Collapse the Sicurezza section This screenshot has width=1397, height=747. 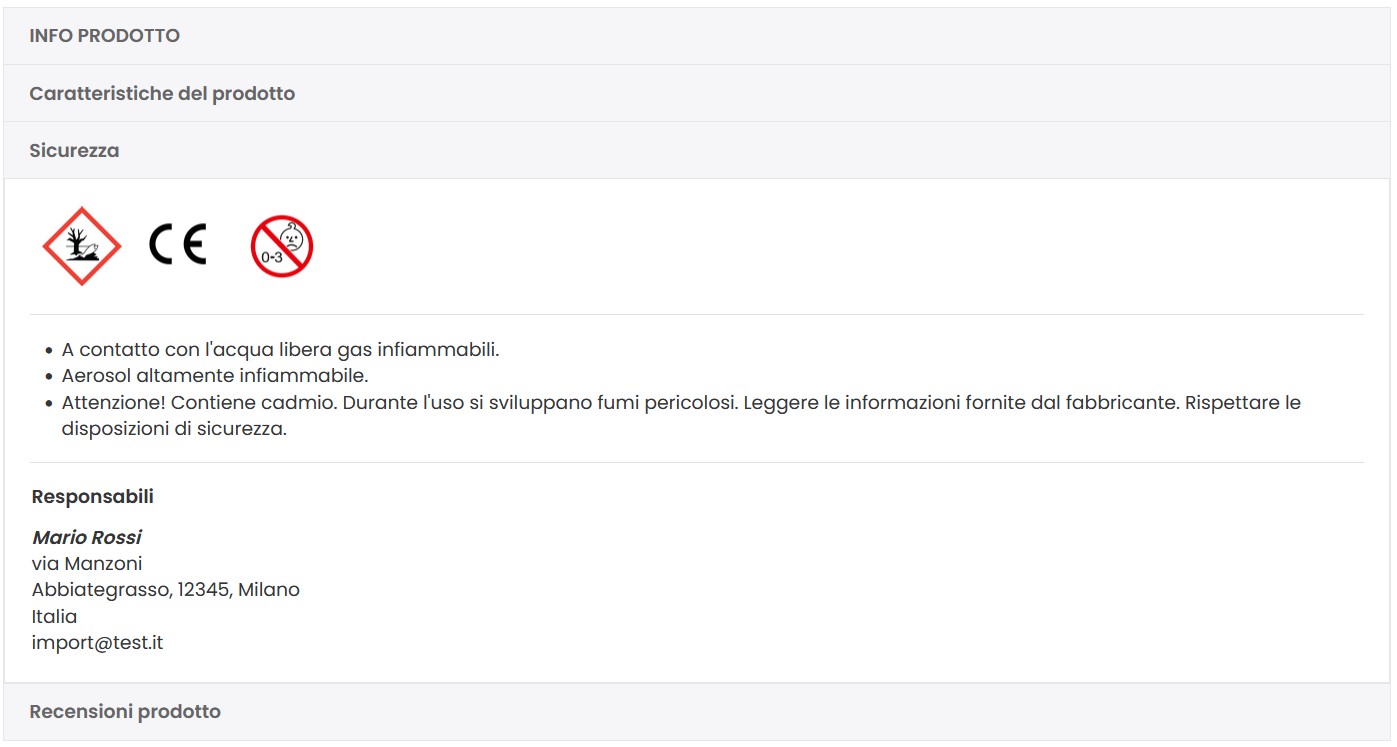pyautogui.click(x=697, y=150)
